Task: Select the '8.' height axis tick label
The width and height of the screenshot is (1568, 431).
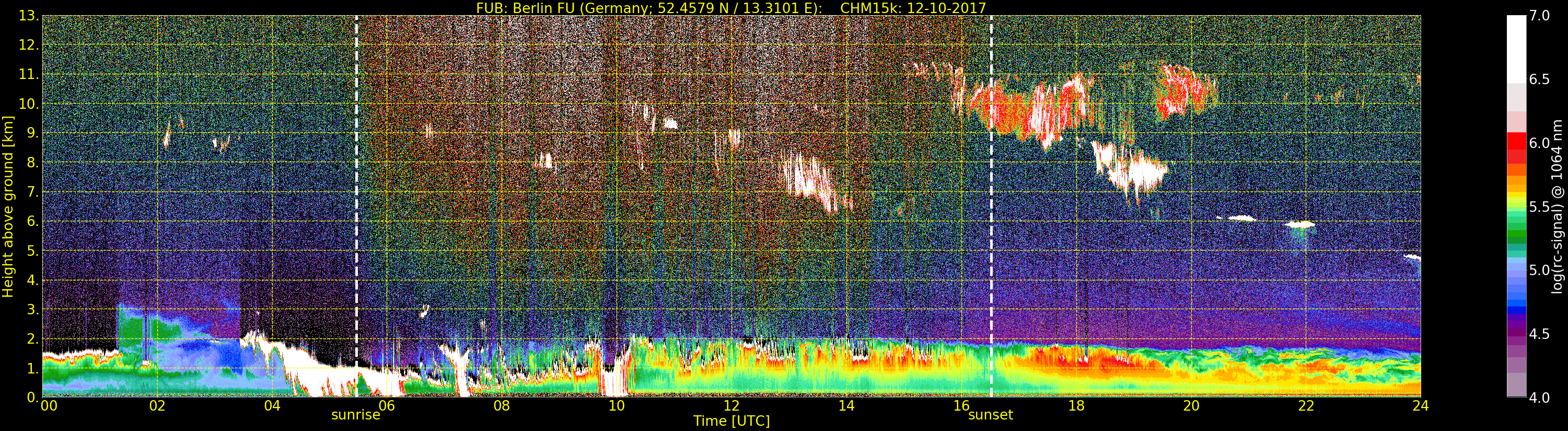Action: click(32, 162)
